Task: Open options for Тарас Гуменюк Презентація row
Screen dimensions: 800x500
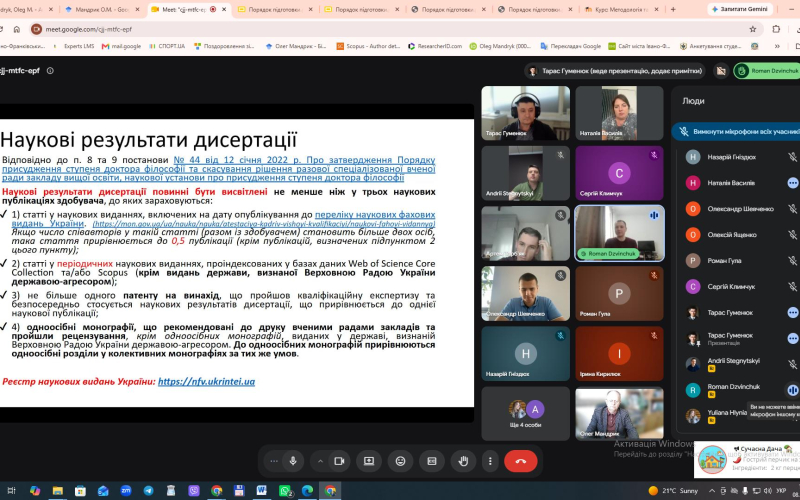Action: tap(792, 338)
